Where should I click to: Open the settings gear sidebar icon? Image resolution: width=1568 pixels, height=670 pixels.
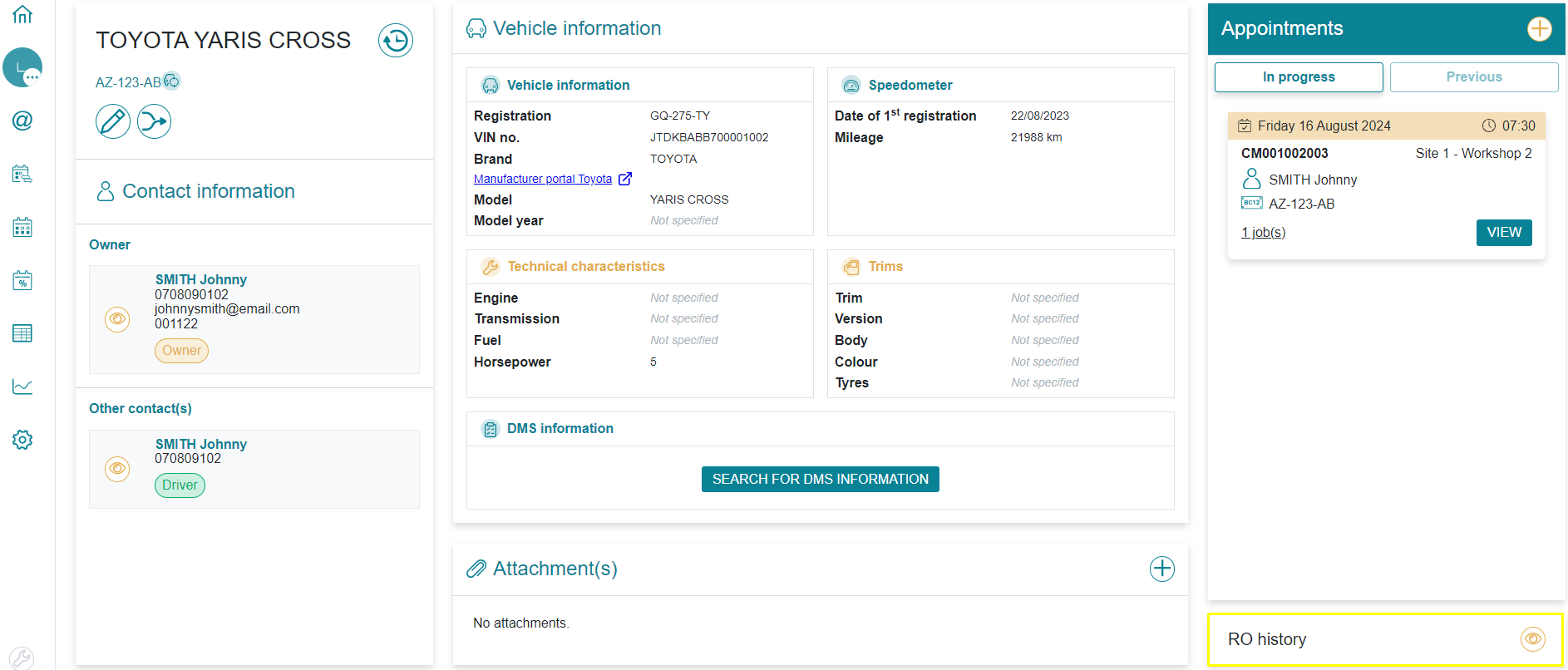[x=22, y=440]
